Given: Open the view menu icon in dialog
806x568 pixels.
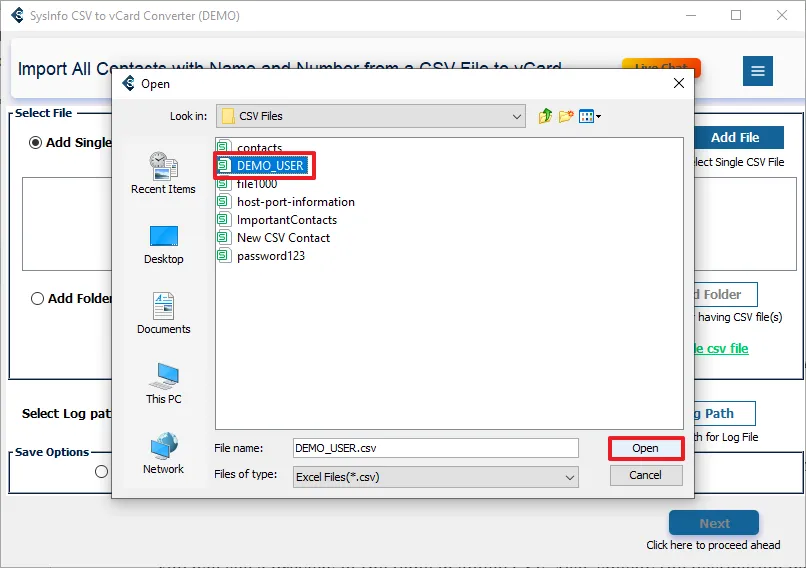Looking at the screenshot, I should click(x=590, y=116).
